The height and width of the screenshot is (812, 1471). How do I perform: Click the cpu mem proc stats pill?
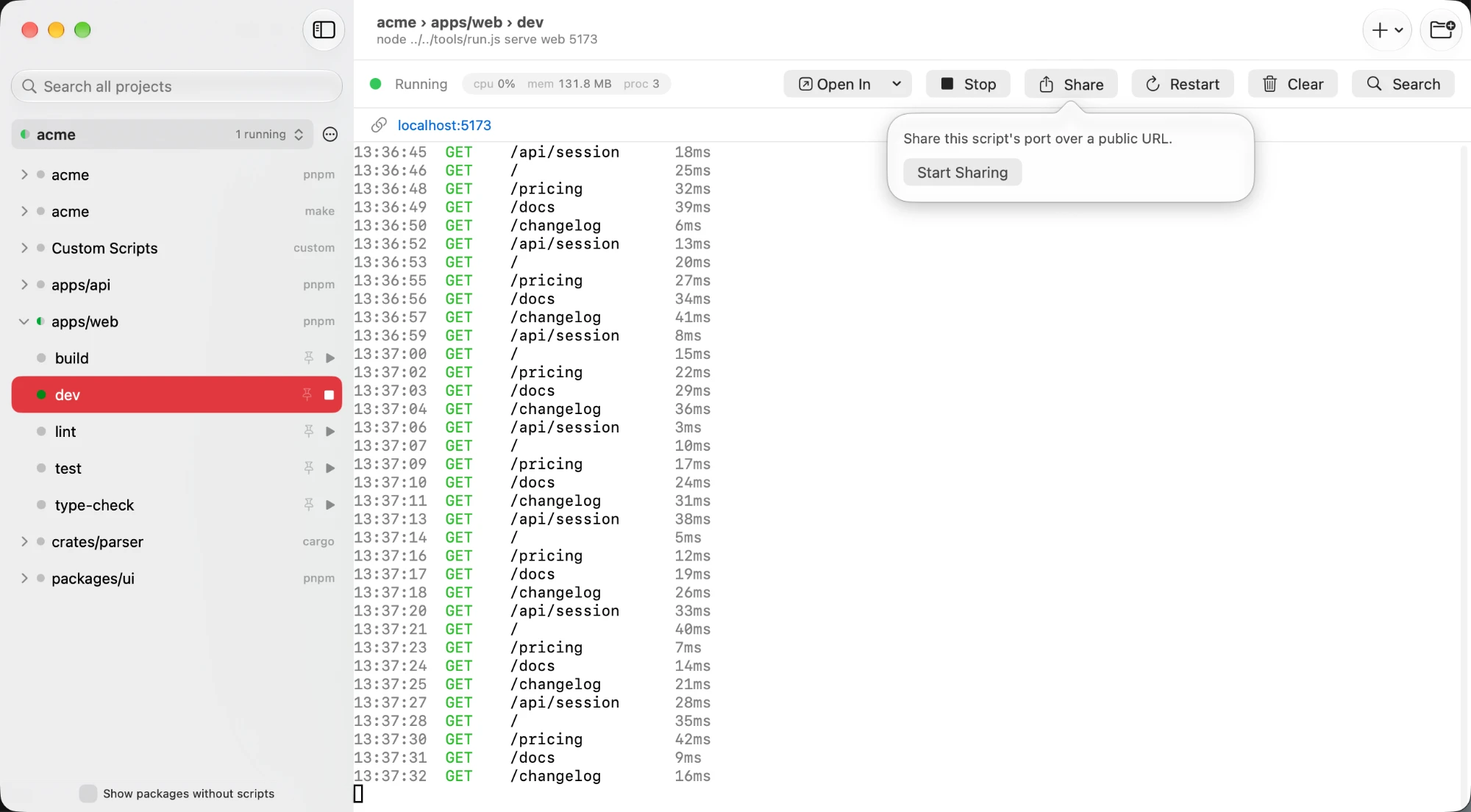pos(566,84)
